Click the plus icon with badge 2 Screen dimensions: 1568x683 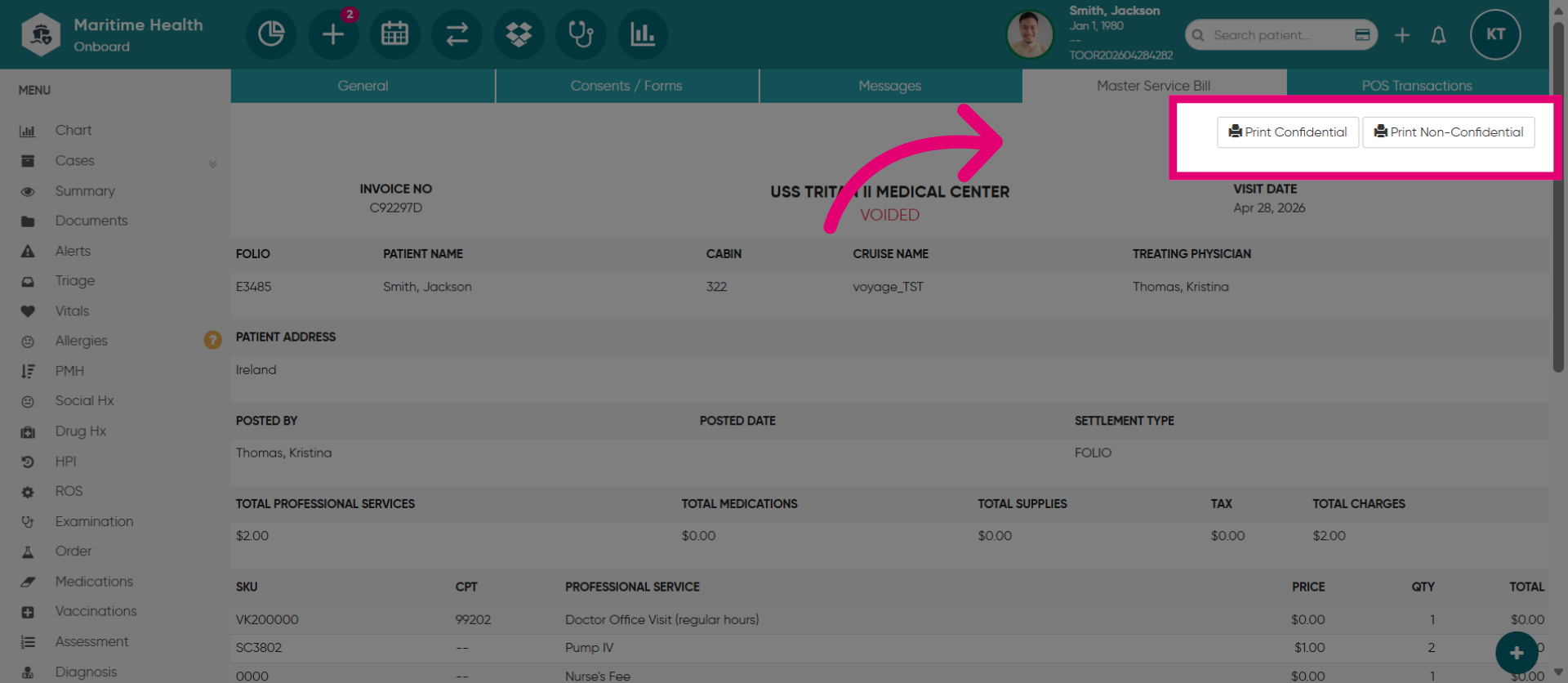coord(333,34)
